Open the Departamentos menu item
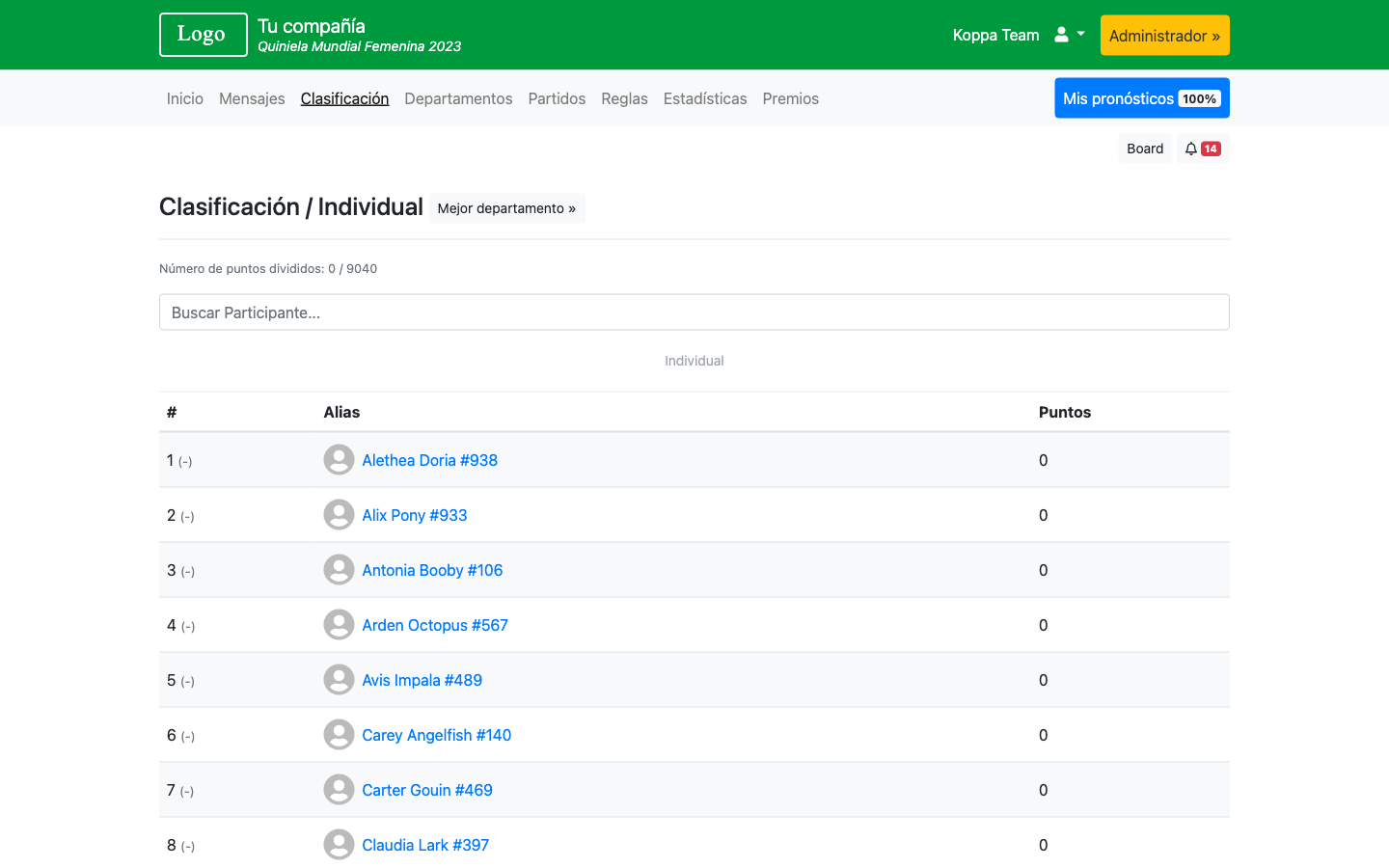1389x868 pixels. click(458, 98)
